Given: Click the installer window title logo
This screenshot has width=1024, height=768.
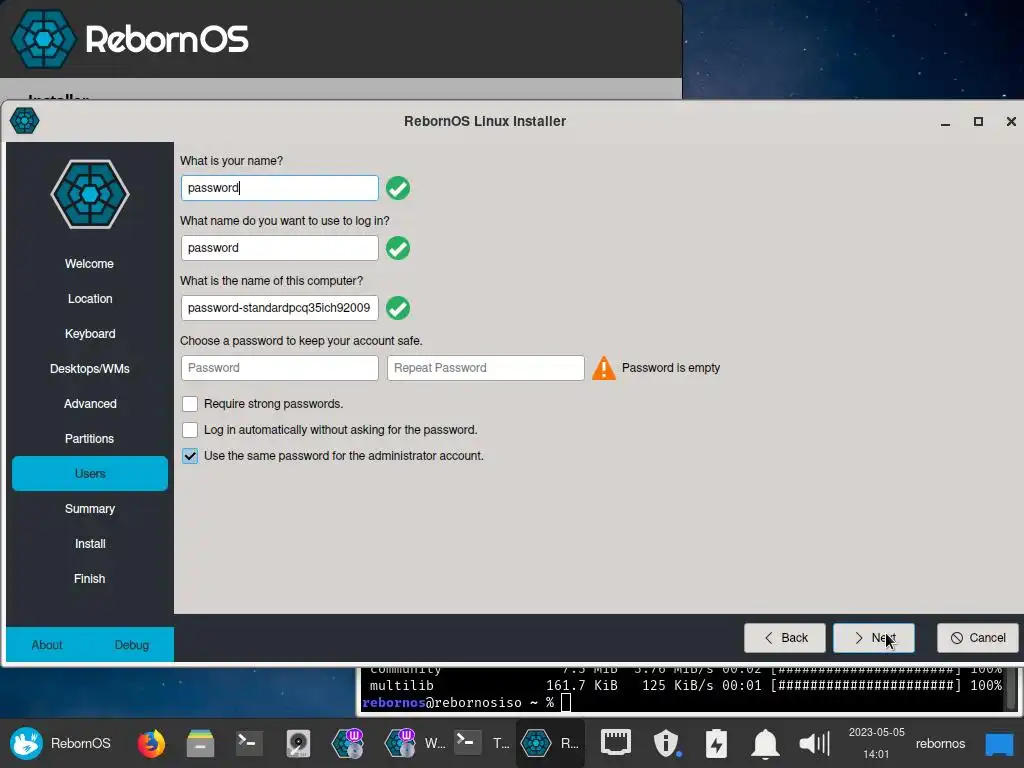Looking at the screenshot, I should coord(25,121).
